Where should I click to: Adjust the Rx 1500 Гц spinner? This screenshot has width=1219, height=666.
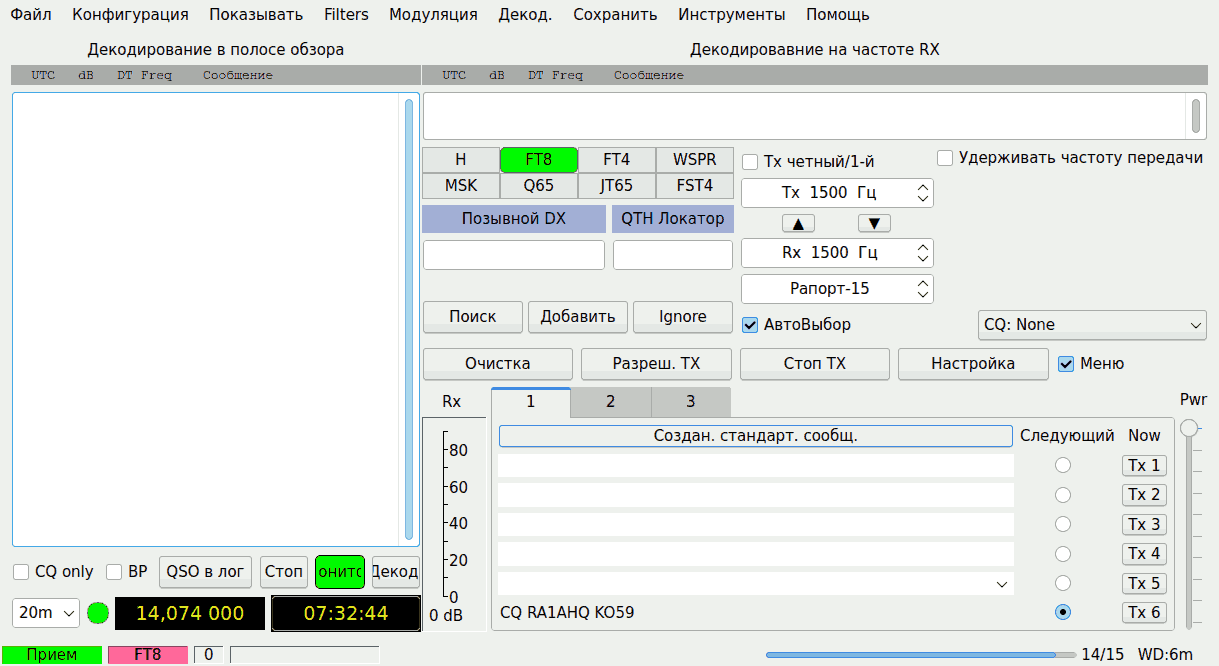point(837,253)
